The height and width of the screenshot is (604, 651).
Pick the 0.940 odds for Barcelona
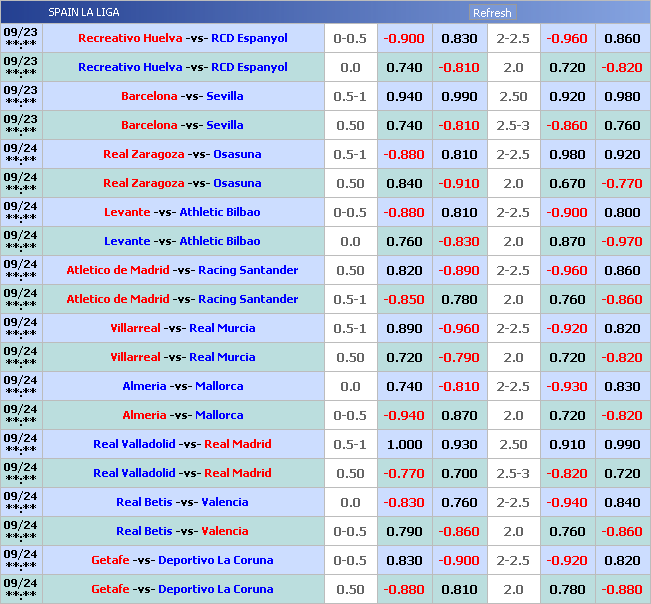405,97
